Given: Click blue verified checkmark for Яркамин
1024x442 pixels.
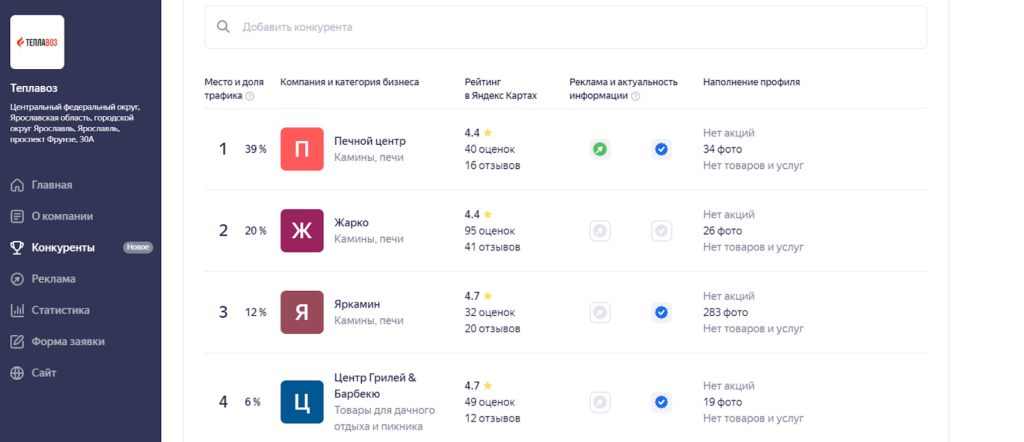Looking at the screenshot, I should (x=662, y=313).
